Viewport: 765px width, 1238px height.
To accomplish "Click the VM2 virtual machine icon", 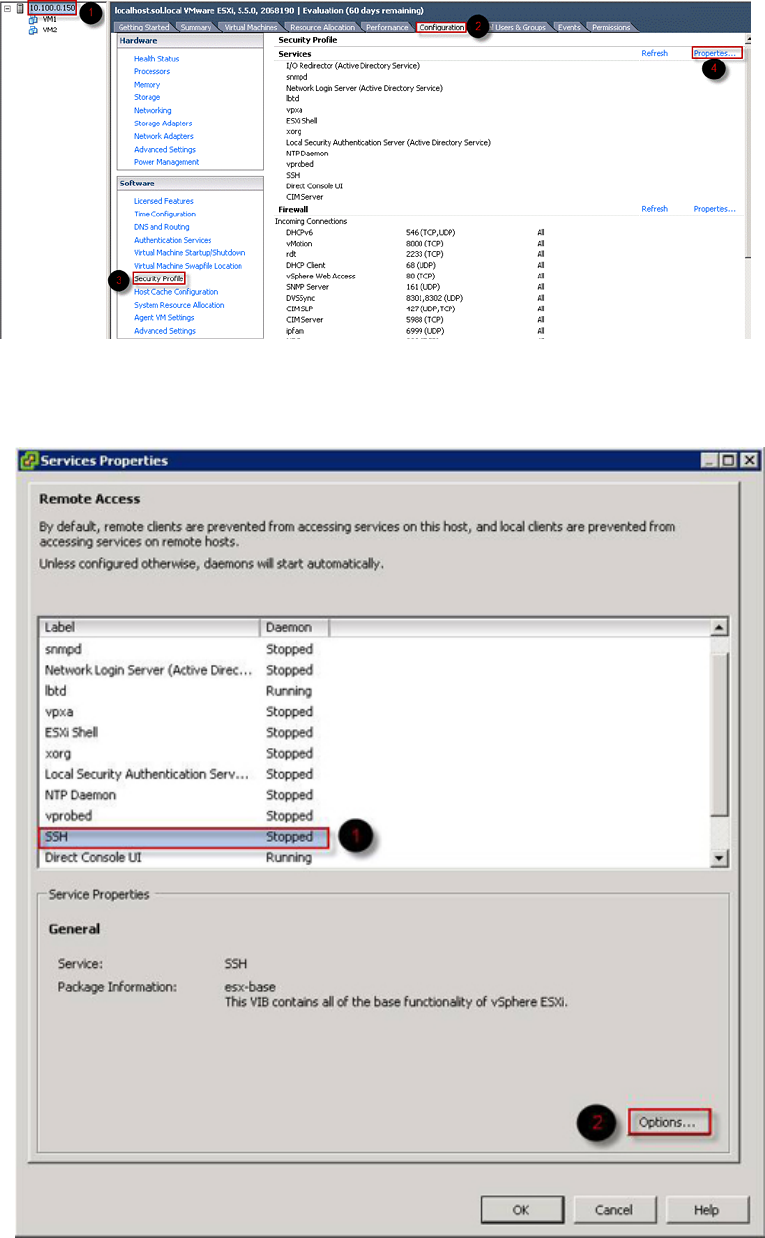I will coord(33,30).
